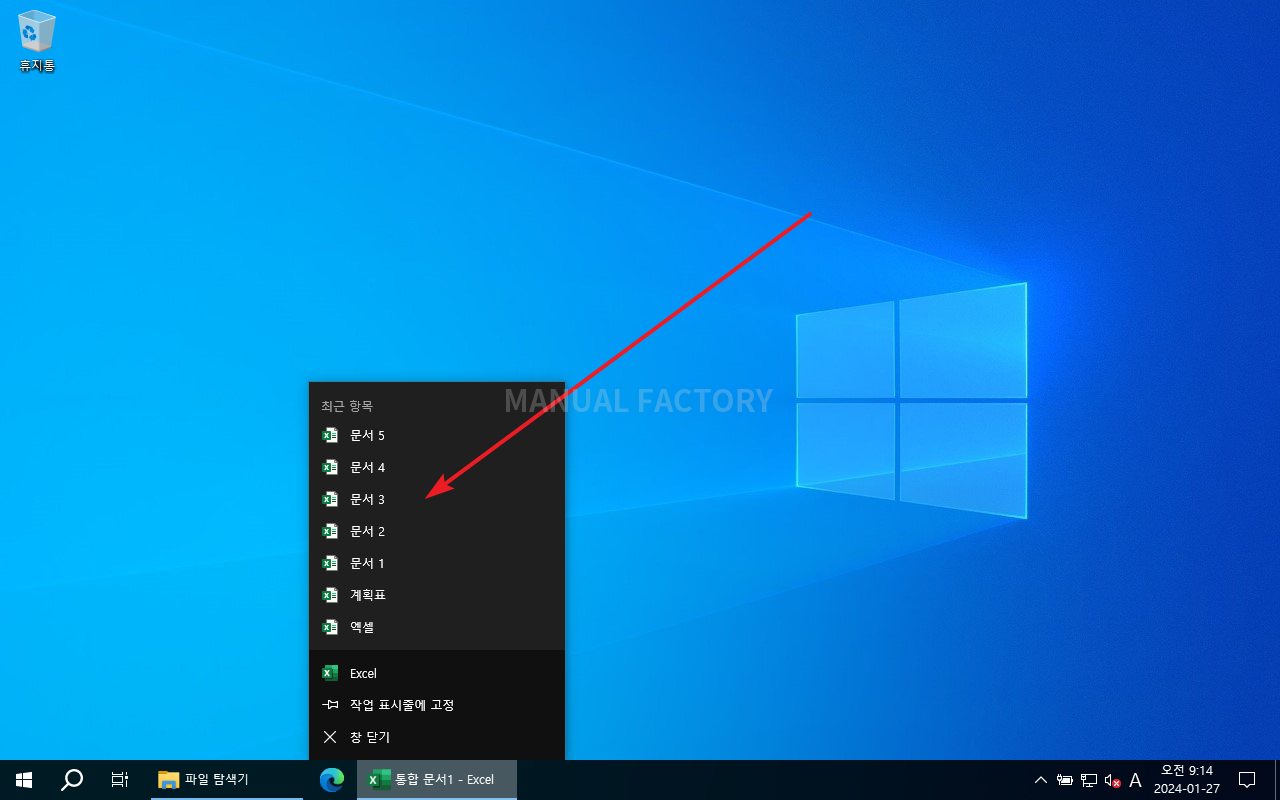Viewport: 1280px width, 800px height.
Task: Open recent item 문서 5
Action: [x=437, y=435]
